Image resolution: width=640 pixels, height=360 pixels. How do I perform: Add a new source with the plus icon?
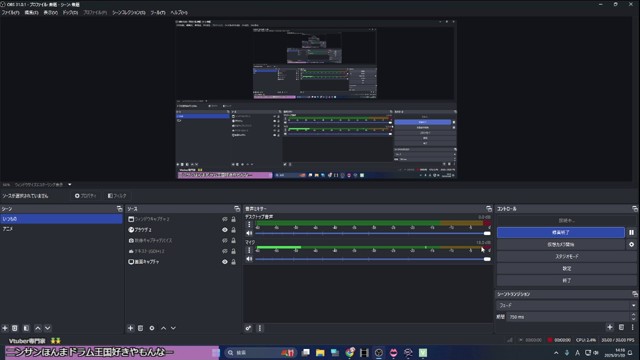pyautogui.click(x=131, y=328)
